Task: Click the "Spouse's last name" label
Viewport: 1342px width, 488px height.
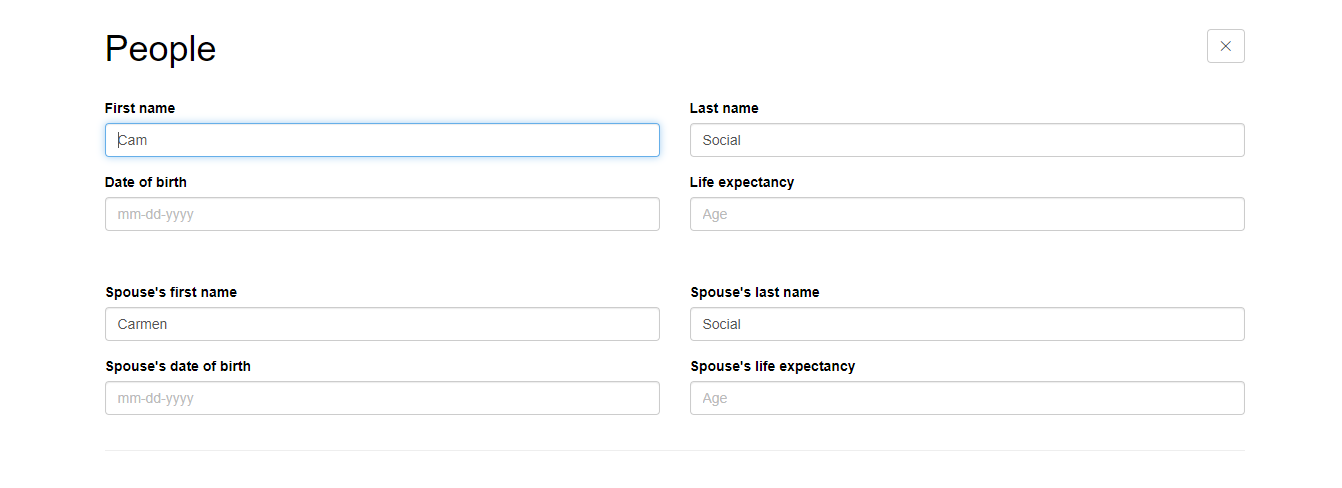Action: [755, 292]
